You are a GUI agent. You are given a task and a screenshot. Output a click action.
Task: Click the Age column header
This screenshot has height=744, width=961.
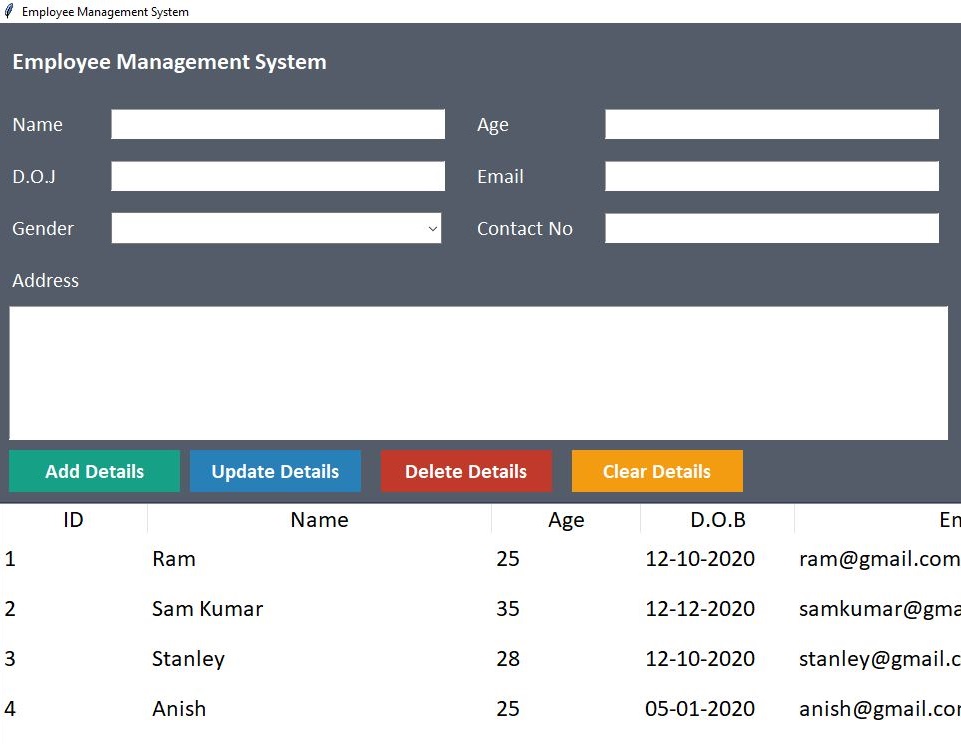click(x=565, y=519)
